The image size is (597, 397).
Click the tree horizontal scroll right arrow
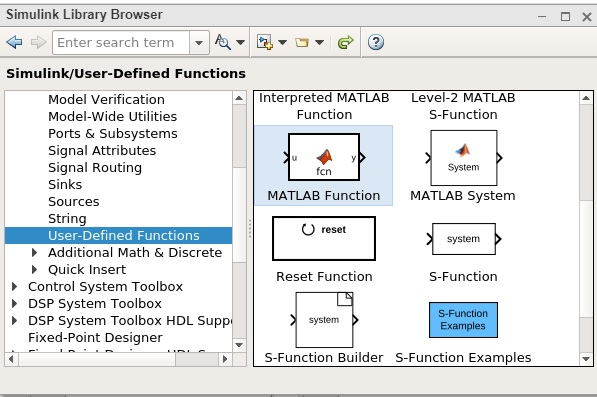(225, 359)
